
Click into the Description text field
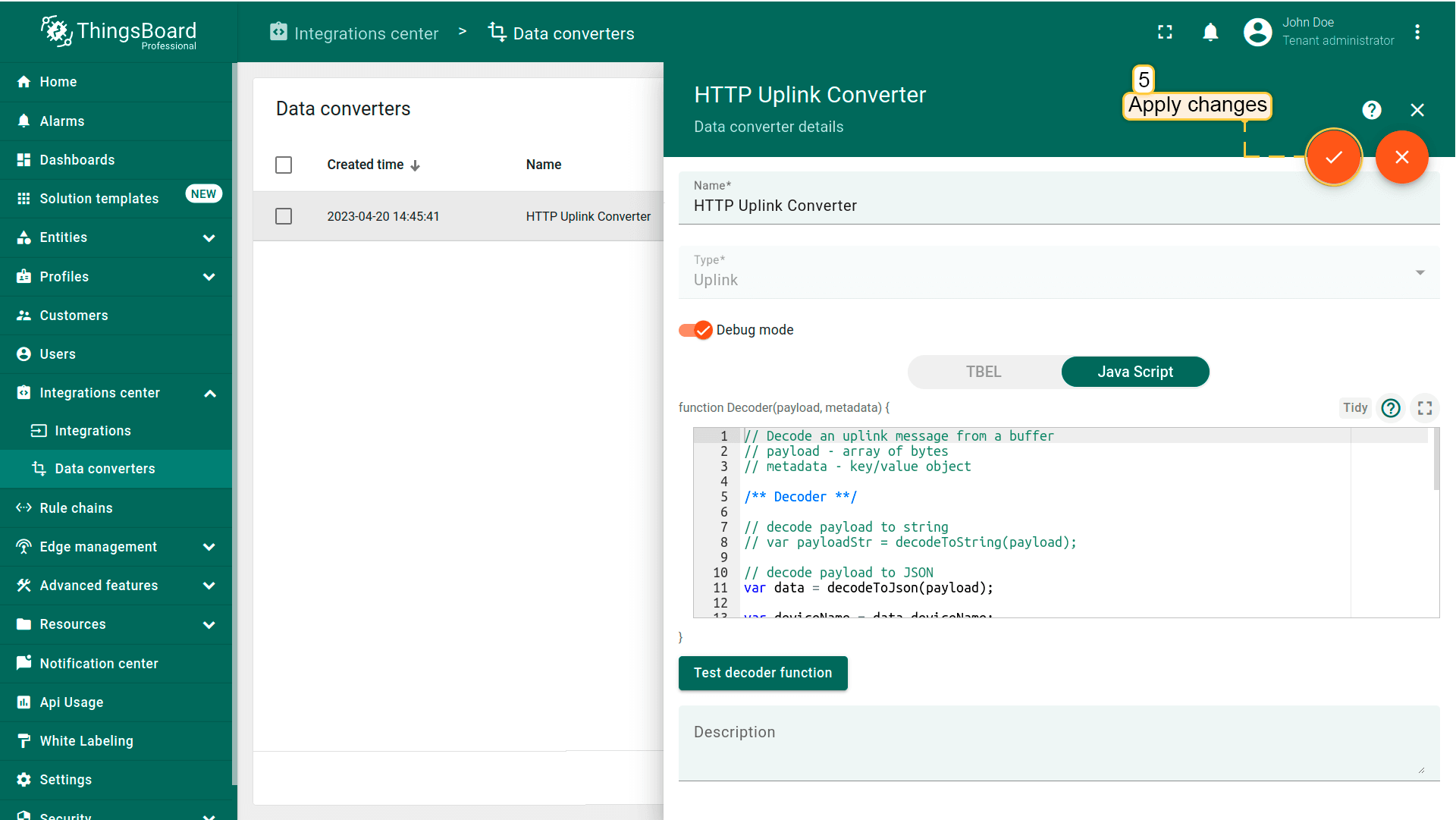[x=1058, y=743]
